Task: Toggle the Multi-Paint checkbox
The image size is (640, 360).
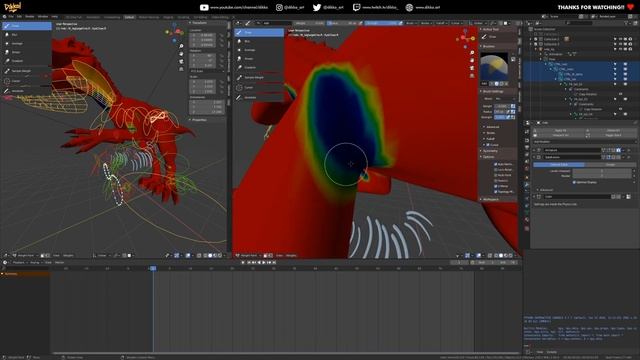Action: (x=496, y=175)
